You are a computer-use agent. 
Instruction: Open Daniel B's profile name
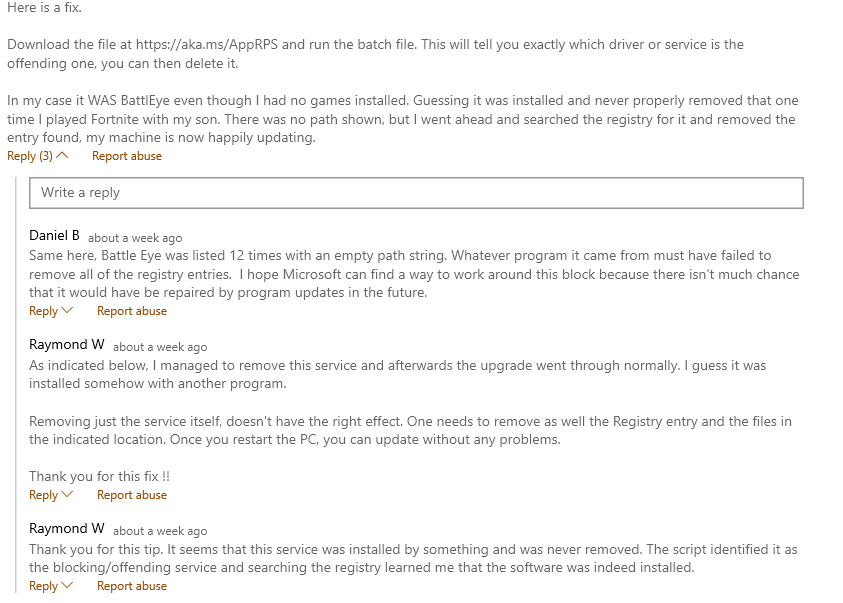pyautogui.click(x=54, y=235)
